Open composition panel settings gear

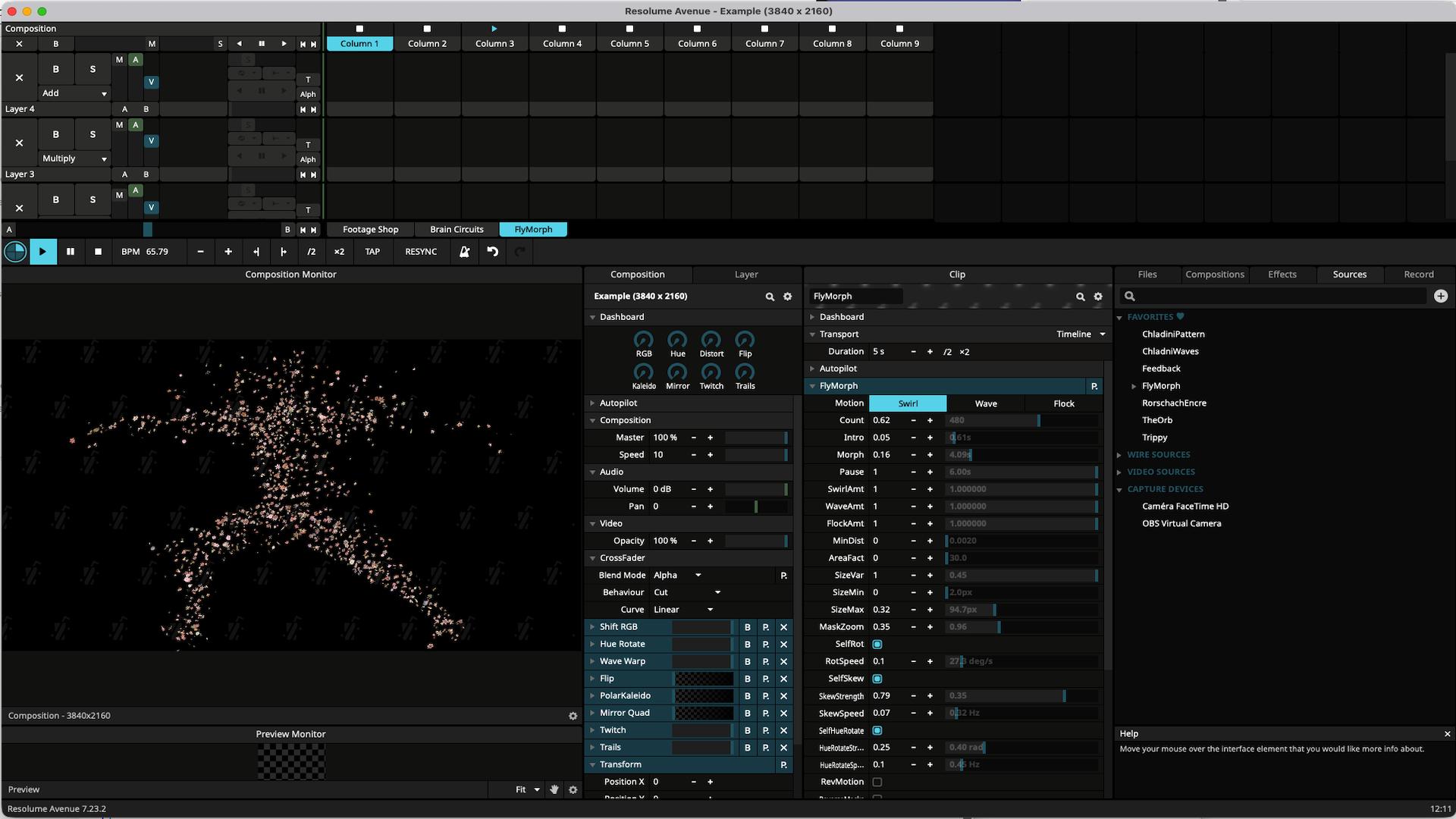click(x=787, y=297)
